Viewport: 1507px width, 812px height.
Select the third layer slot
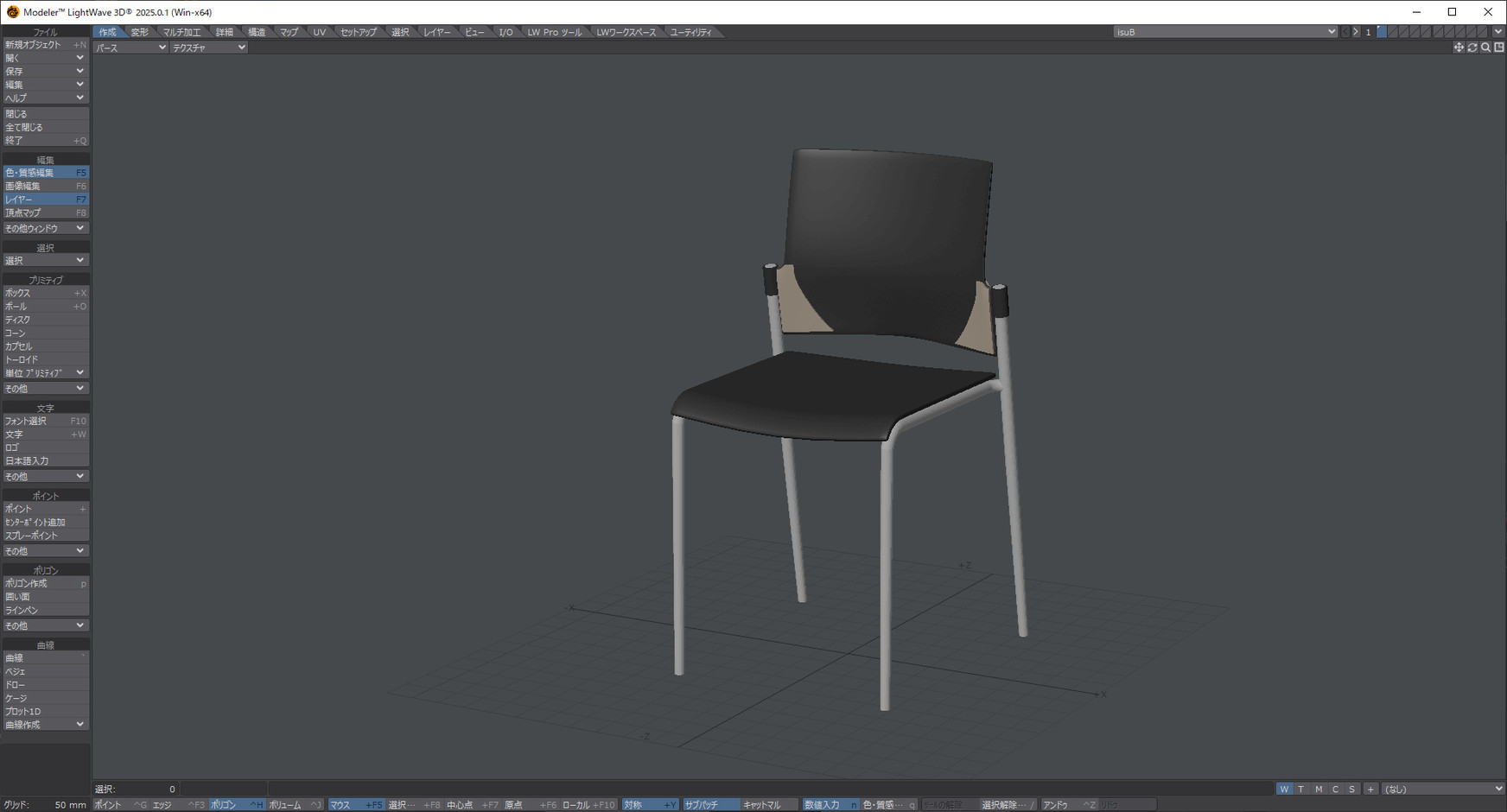[x=1404, y=32]
